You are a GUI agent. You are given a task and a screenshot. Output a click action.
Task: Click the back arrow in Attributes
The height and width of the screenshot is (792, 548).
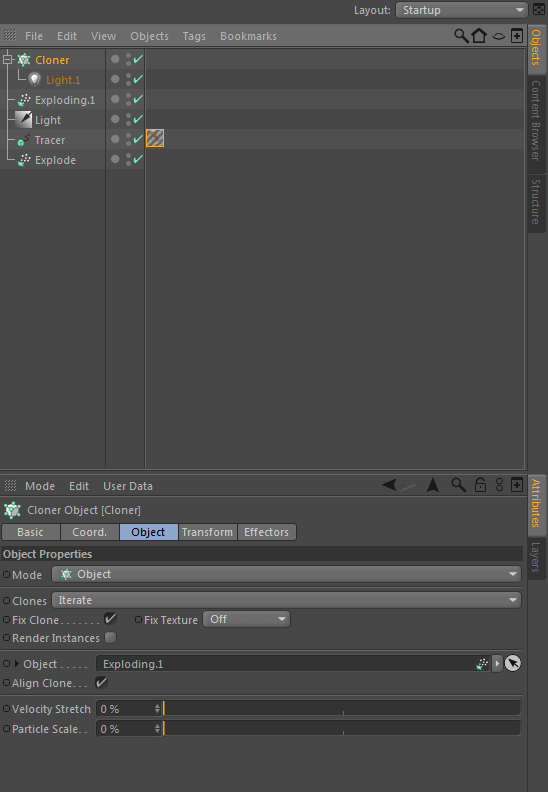click(x=389, y=485)
